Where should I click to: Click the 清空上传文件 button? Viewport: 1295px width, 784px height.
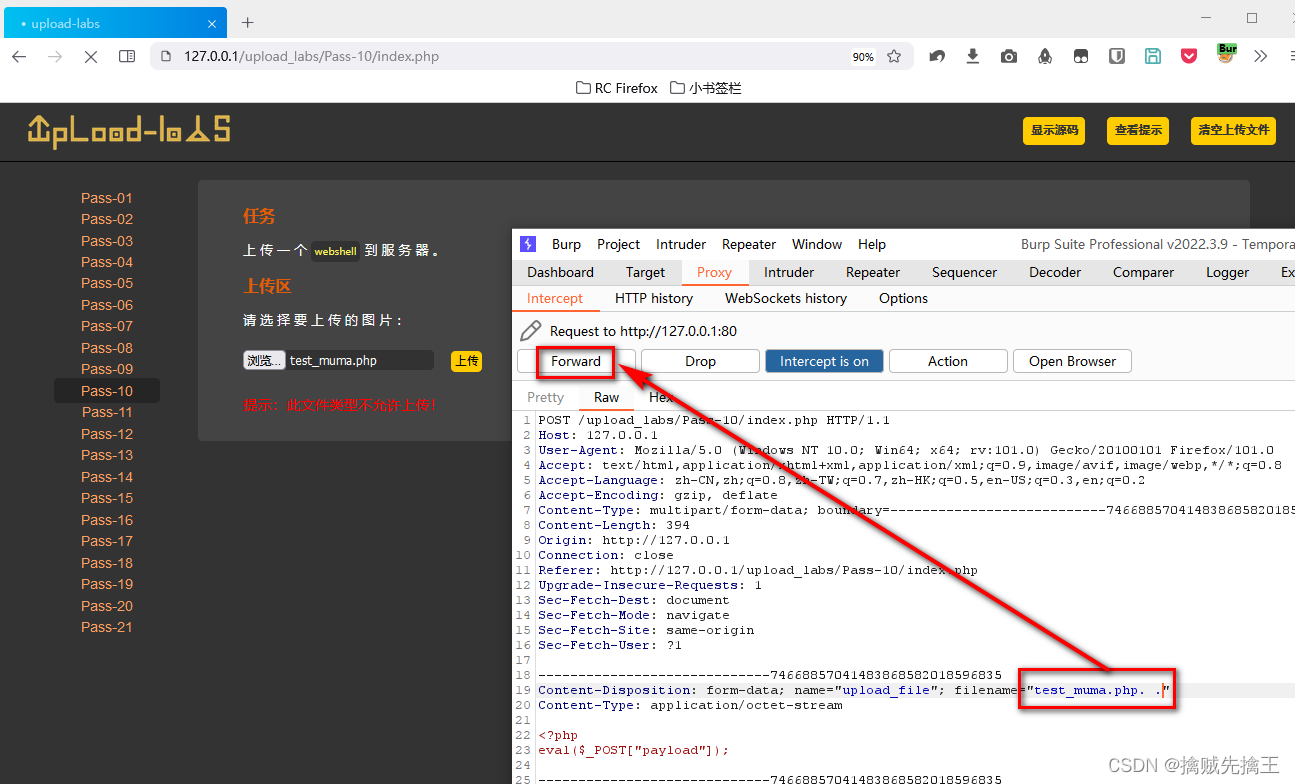tap(1233, 131)
